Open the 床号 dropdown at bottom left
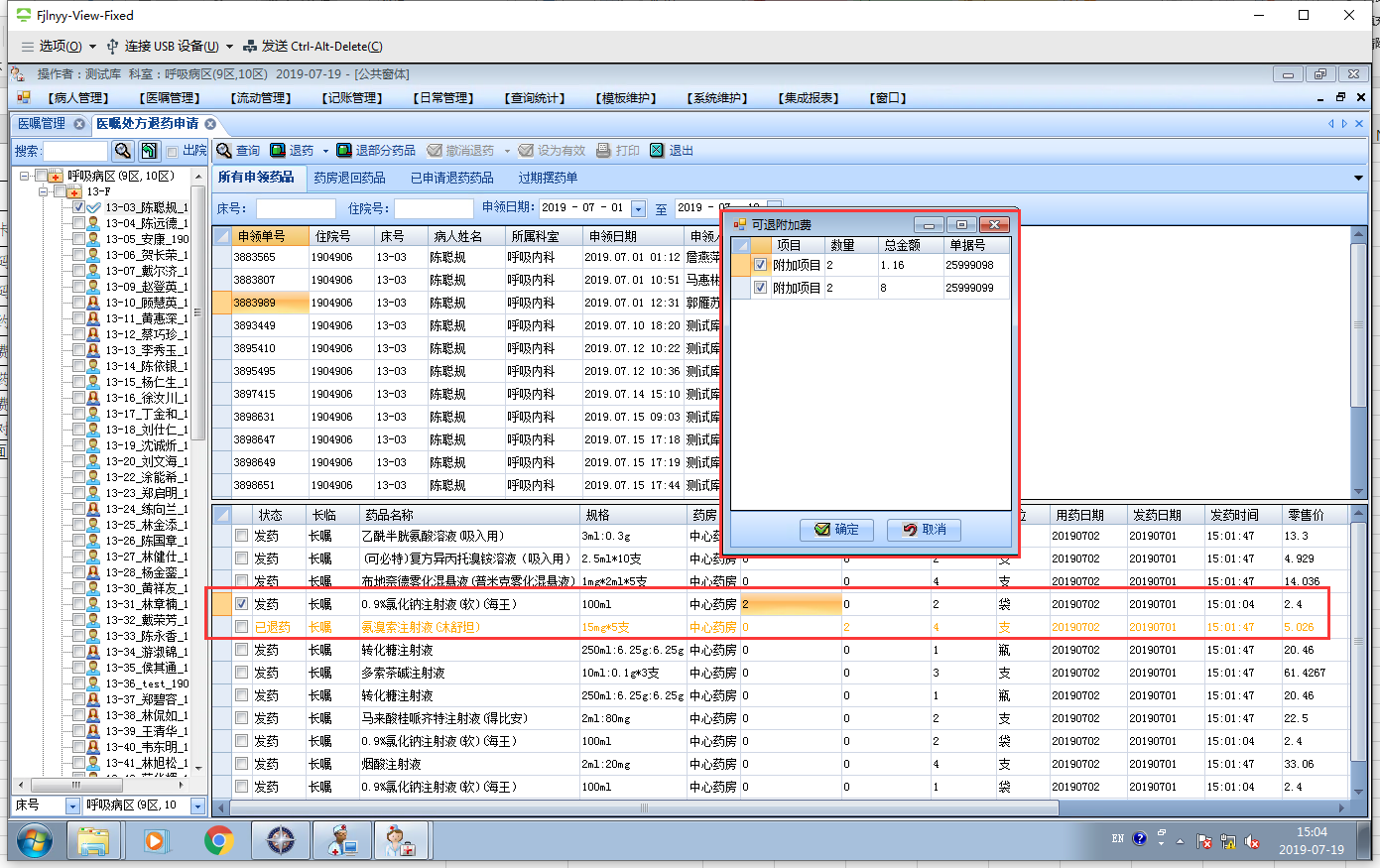Viewport: 1380px width, 868px height. [x=72, y=806]
